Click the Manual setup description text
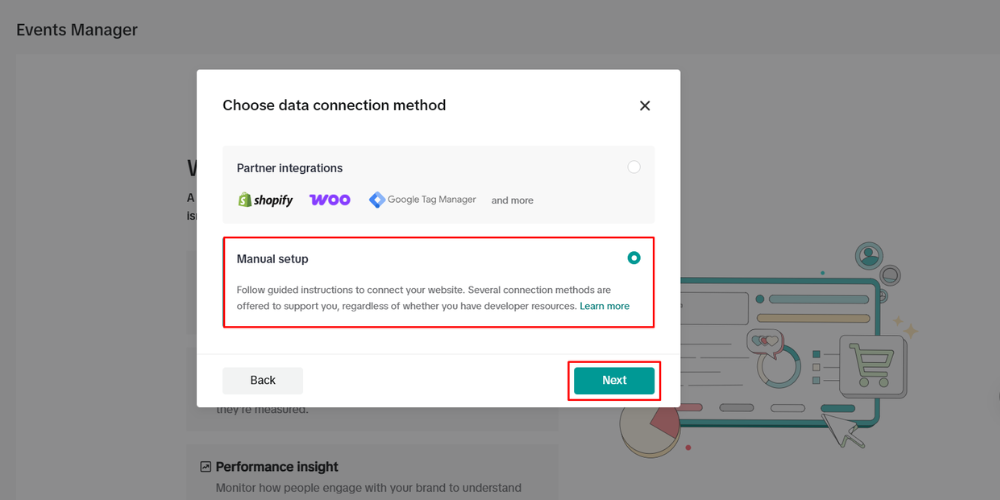Viewport: 1000px width, 500px height. pyautogui.click(x=433, y=298)
